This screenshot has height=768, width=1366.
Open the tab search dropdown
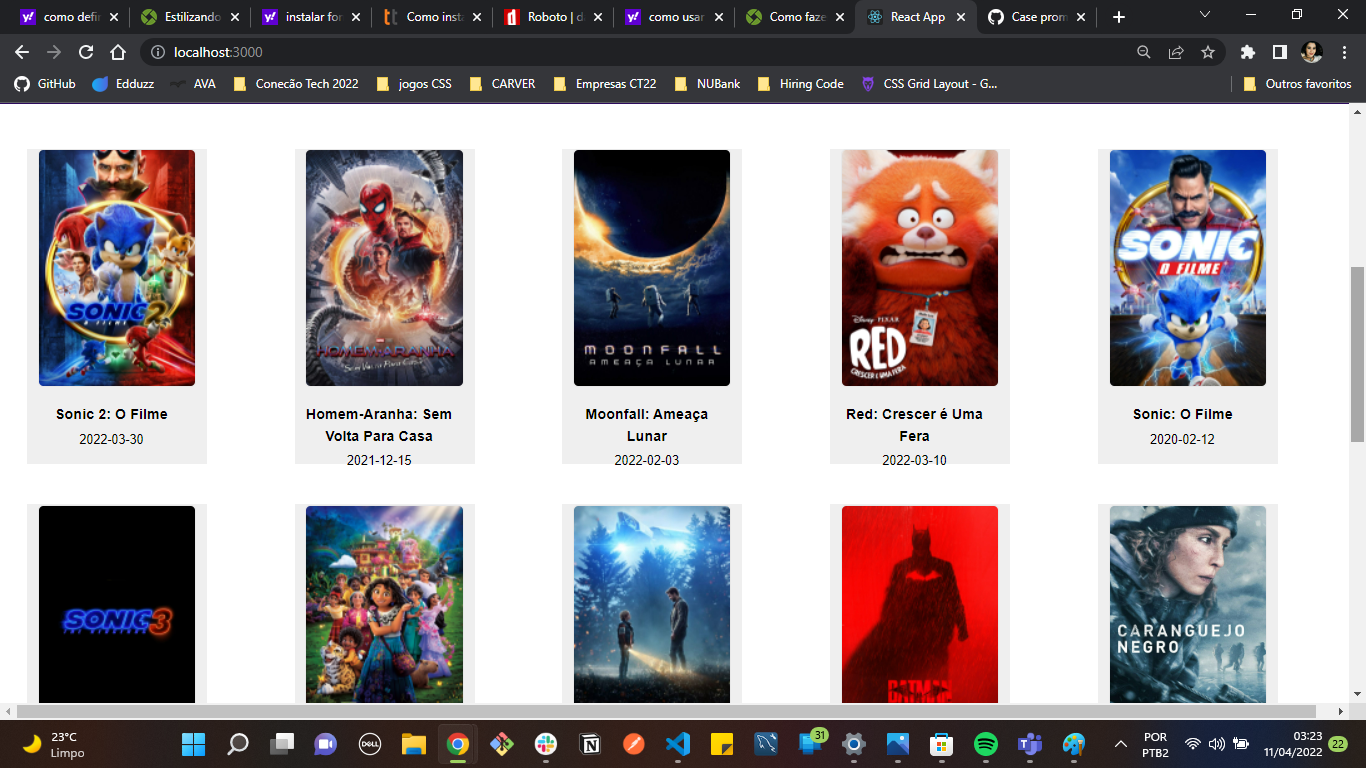(x=1205, y=15)
